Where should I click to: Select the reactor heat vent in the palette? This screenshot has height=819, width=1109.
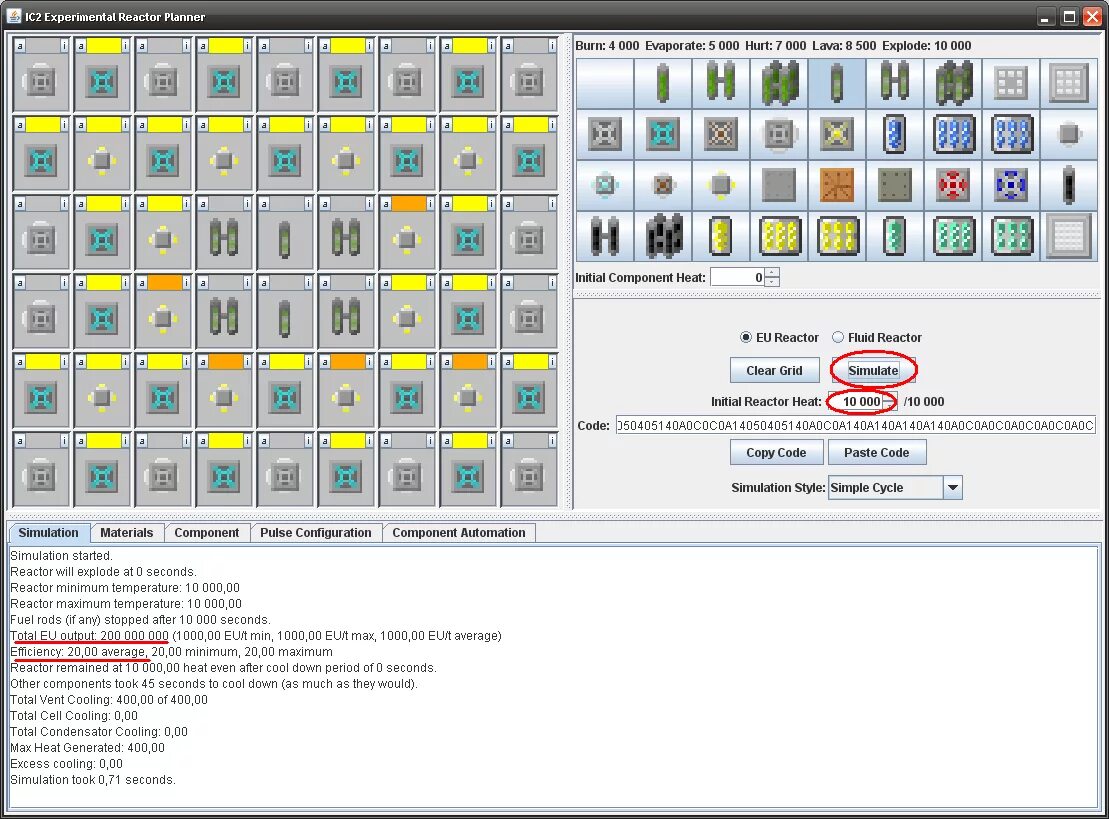coord(721,134)
